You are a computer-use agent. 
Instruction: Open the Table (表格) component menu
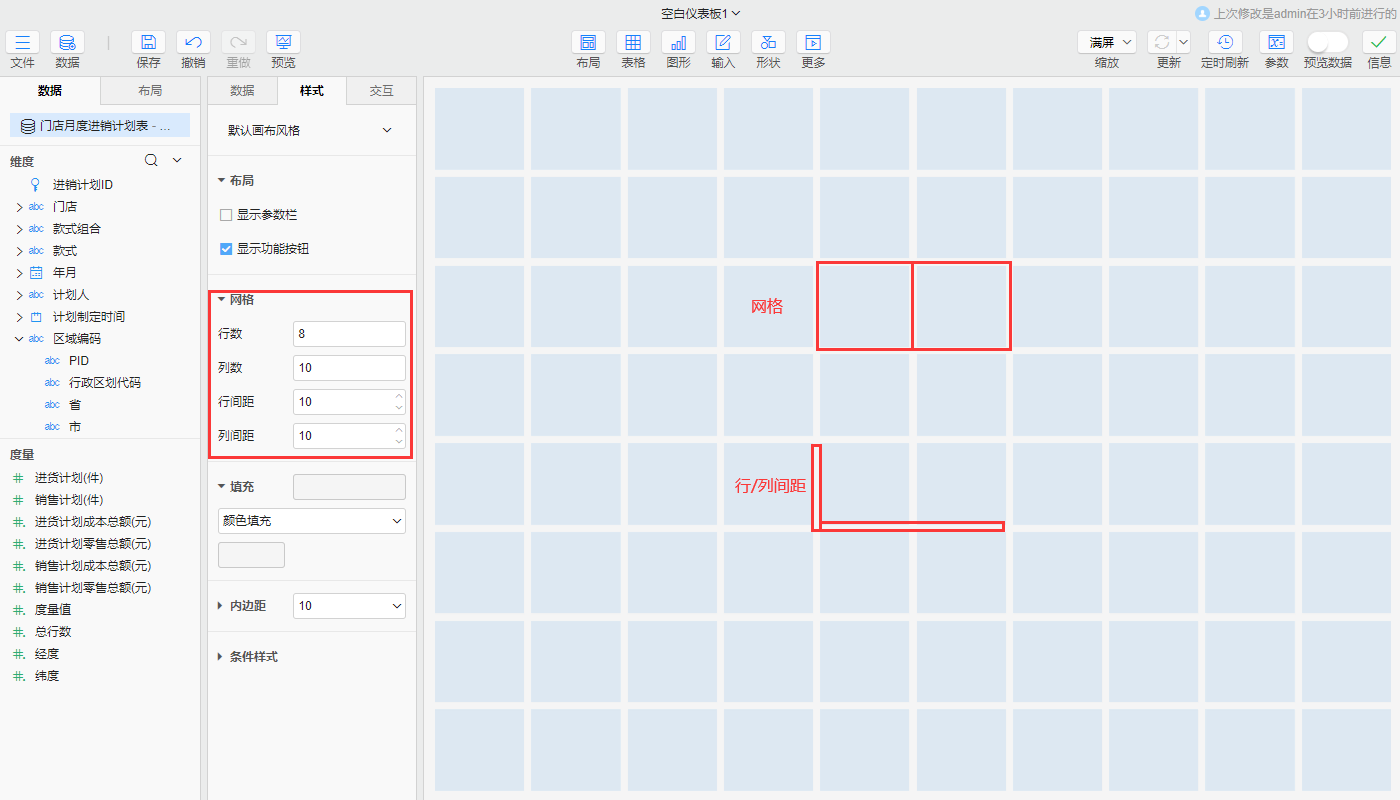tap(633, 42)
